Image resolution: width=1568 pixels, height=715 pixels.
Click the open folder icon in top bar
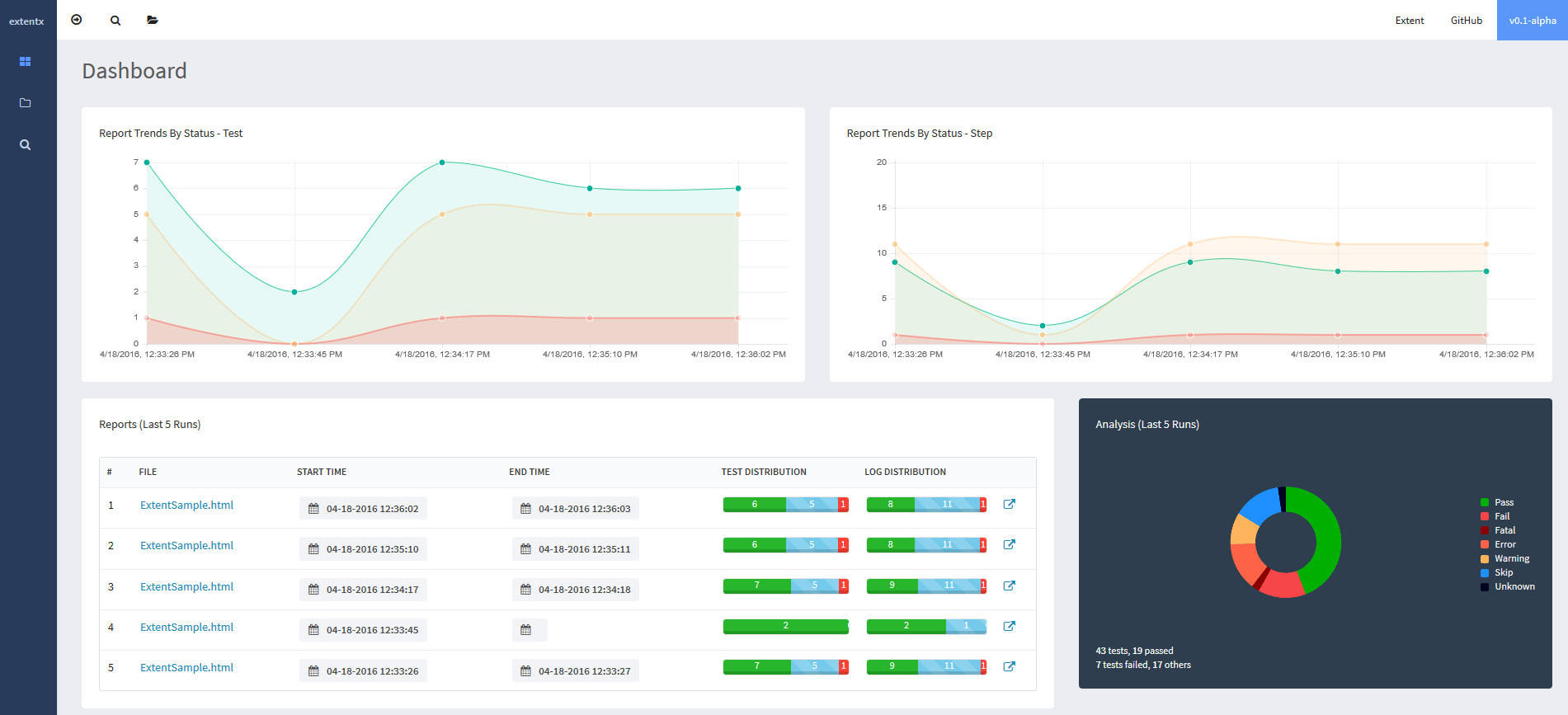coord(153,20)
